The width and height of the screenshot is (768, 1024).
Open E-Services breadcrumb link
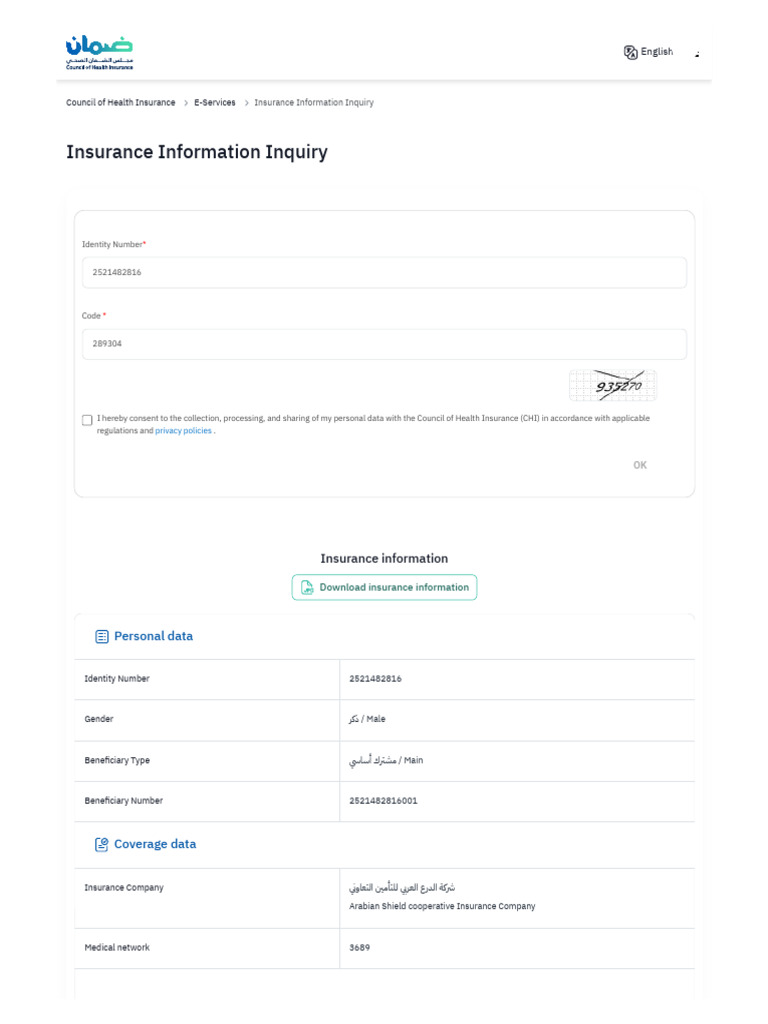point(215,103)
